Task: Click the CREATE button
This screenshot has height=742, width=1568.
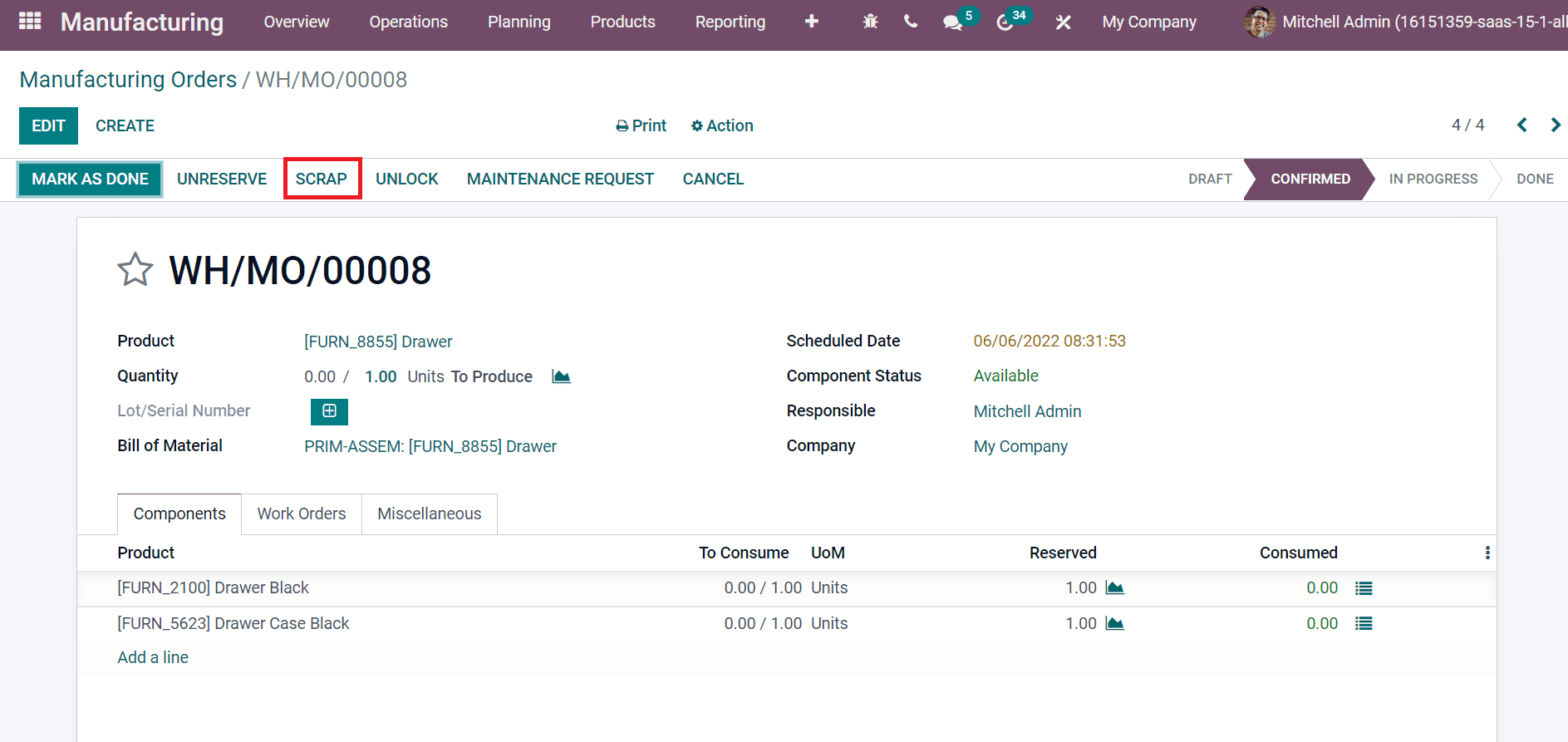Action: point(125,125)
